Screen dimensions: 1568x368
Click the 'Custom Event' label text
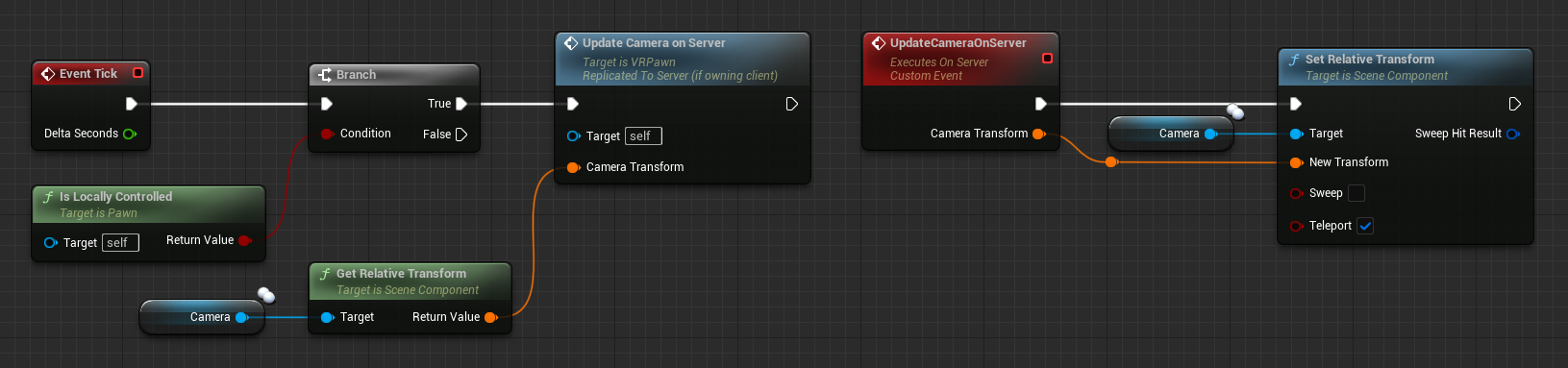926,76
